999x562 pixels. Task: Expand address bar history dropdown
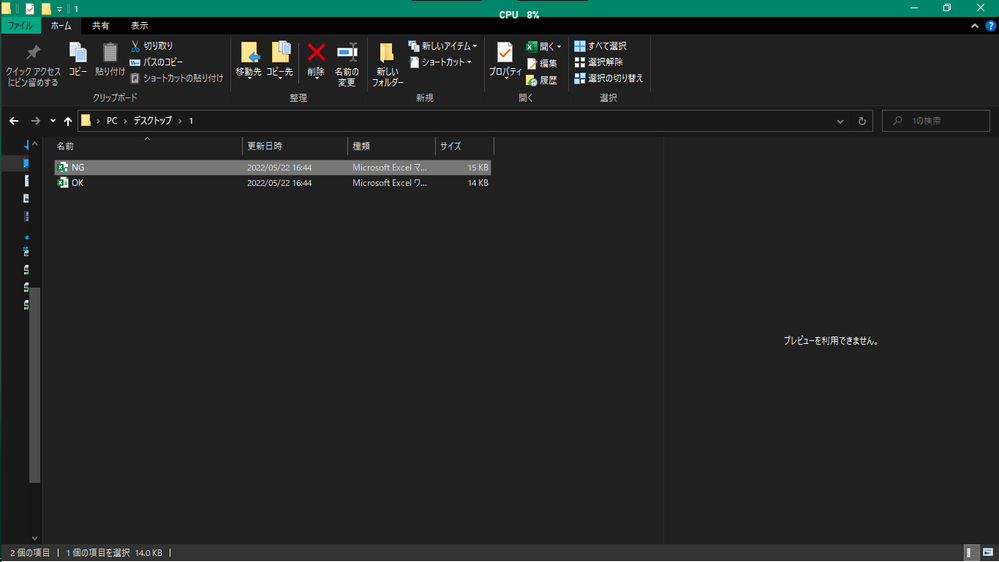point(840,121)
